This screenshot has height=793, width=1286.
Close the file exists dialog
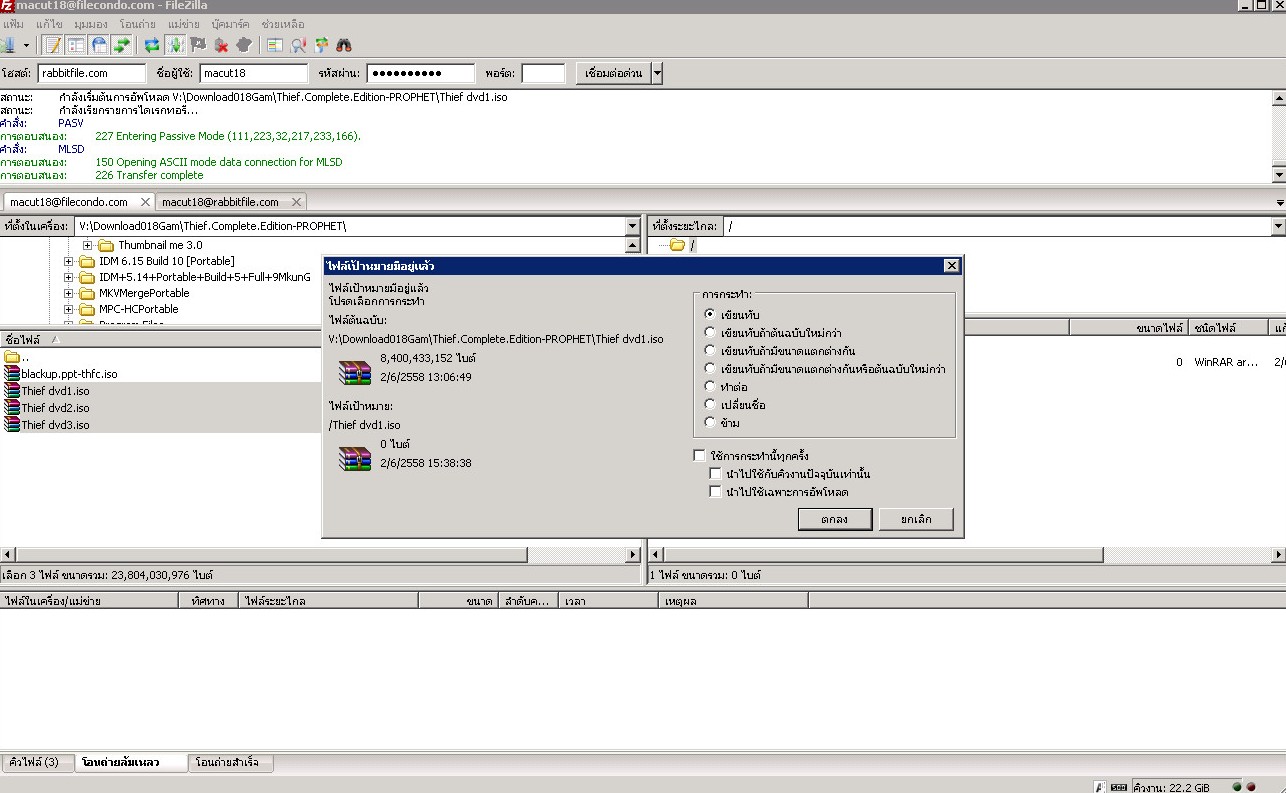point(952,265)
